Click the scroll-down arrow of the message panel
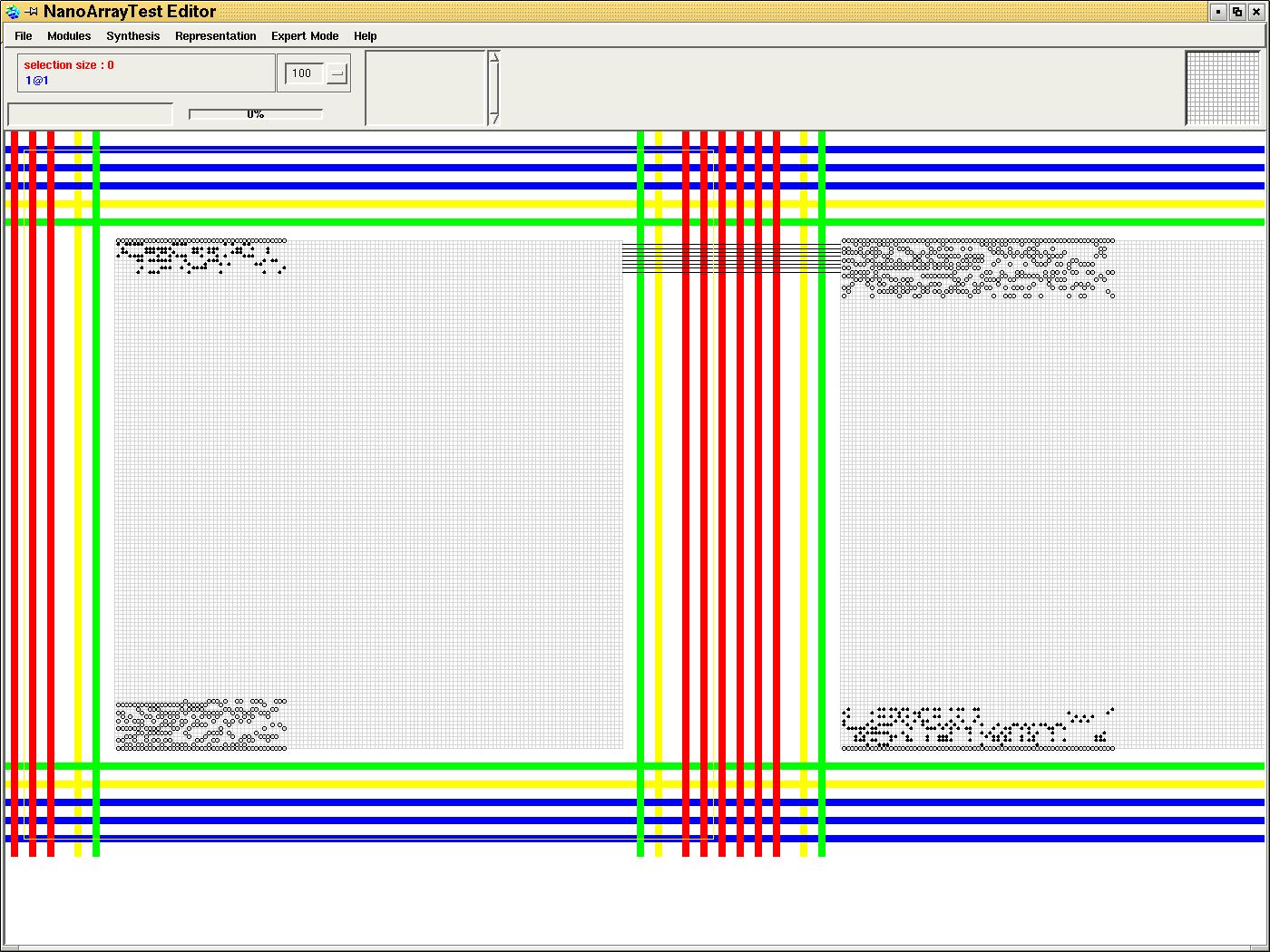Screen dimensions: 1270x952 [494, 118]
